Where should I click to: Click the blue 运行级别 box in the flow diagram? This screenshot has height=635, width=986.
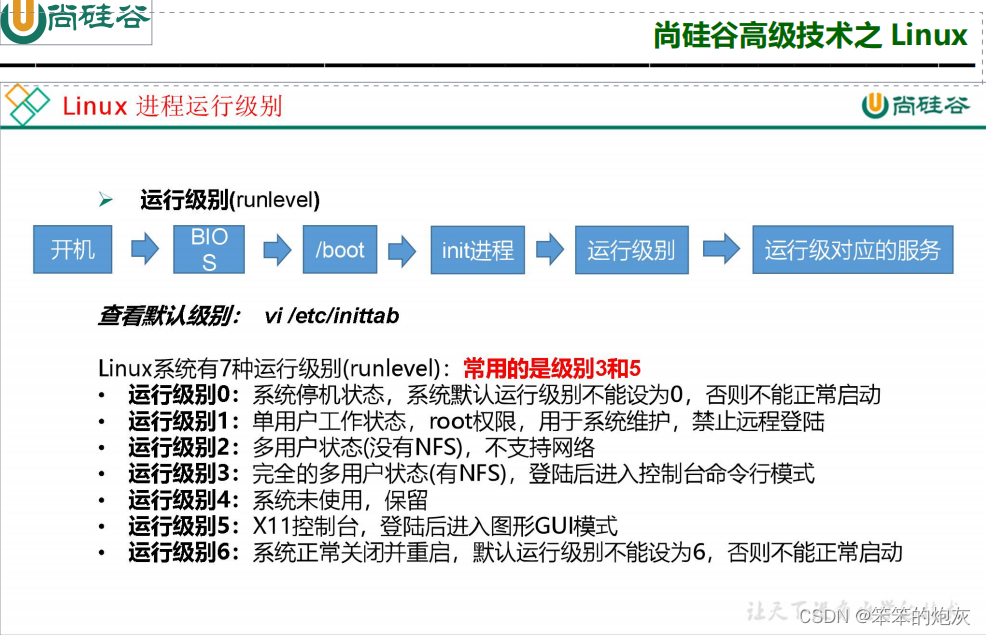click(632, 250)
